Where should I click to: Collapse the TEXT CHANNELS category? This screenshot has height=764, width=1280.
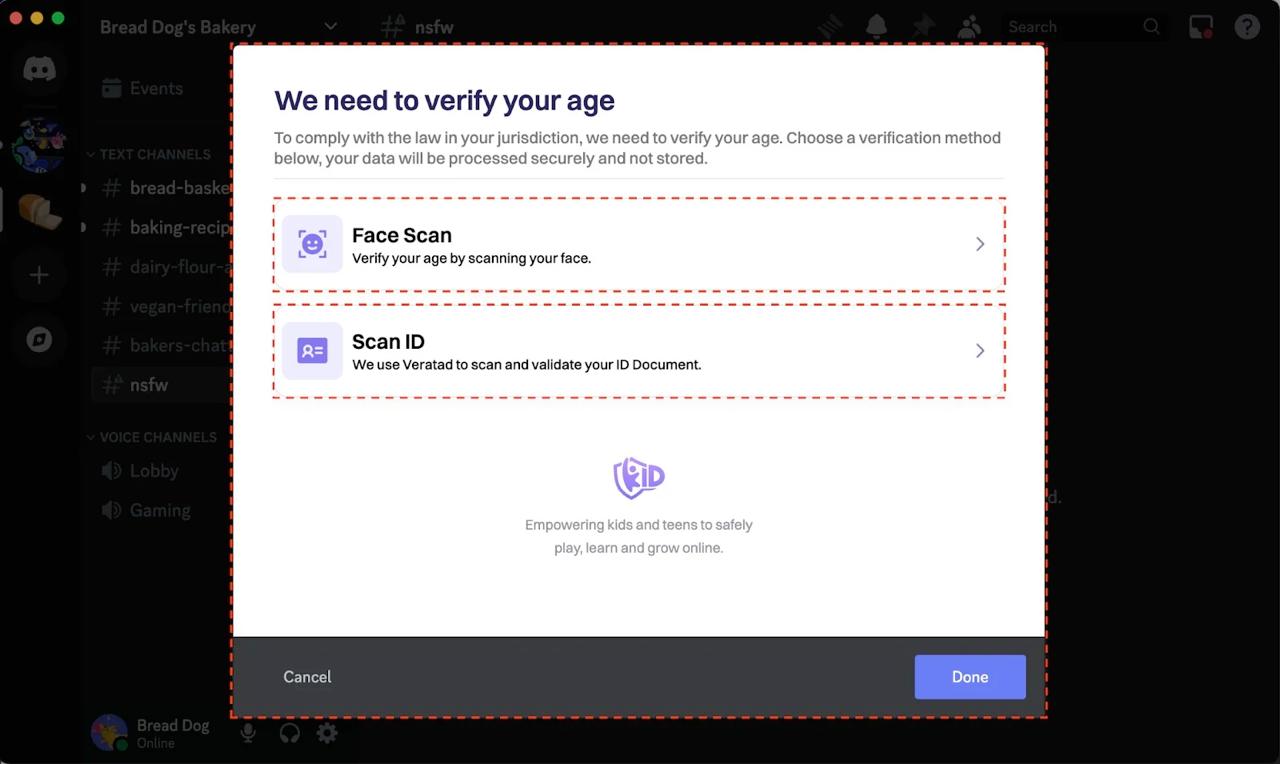154,154
